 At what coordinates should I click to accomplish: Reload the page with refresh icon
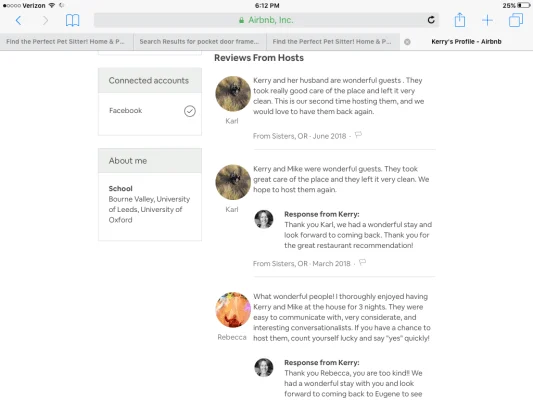tap(431, 20)
